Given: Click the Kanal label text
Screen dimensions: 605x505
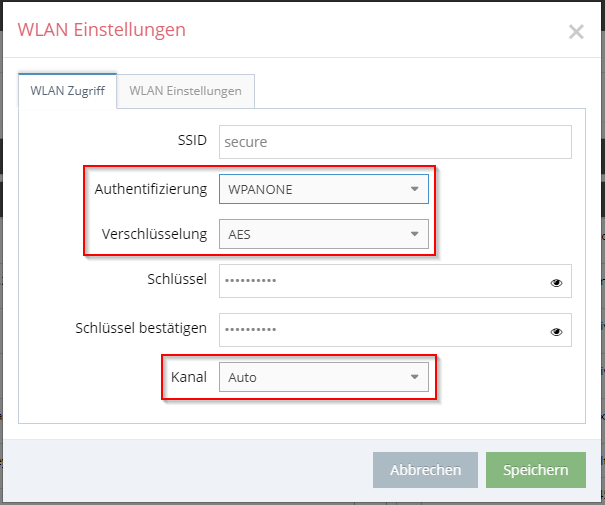Looking at the screenshot, I should pos(189,377).
